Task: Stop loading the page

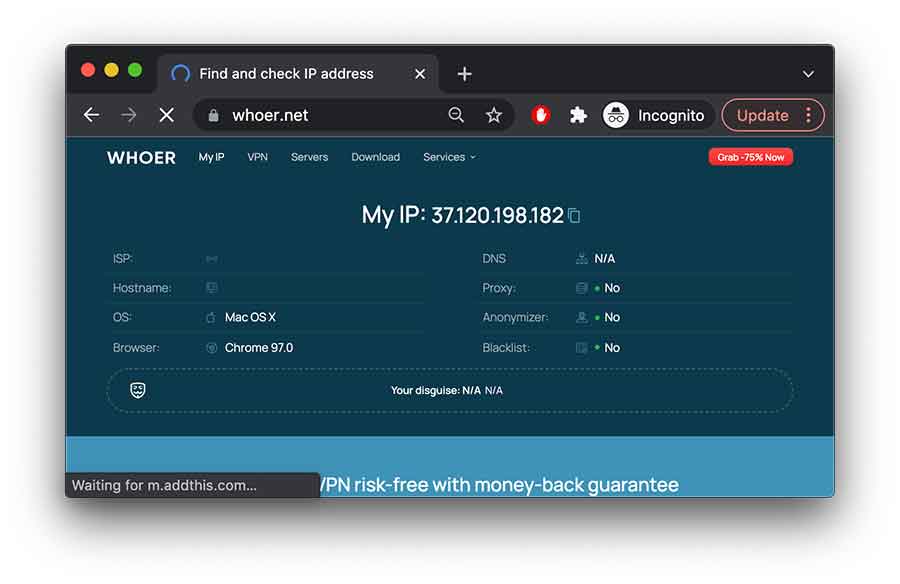Action: (166, 115)
